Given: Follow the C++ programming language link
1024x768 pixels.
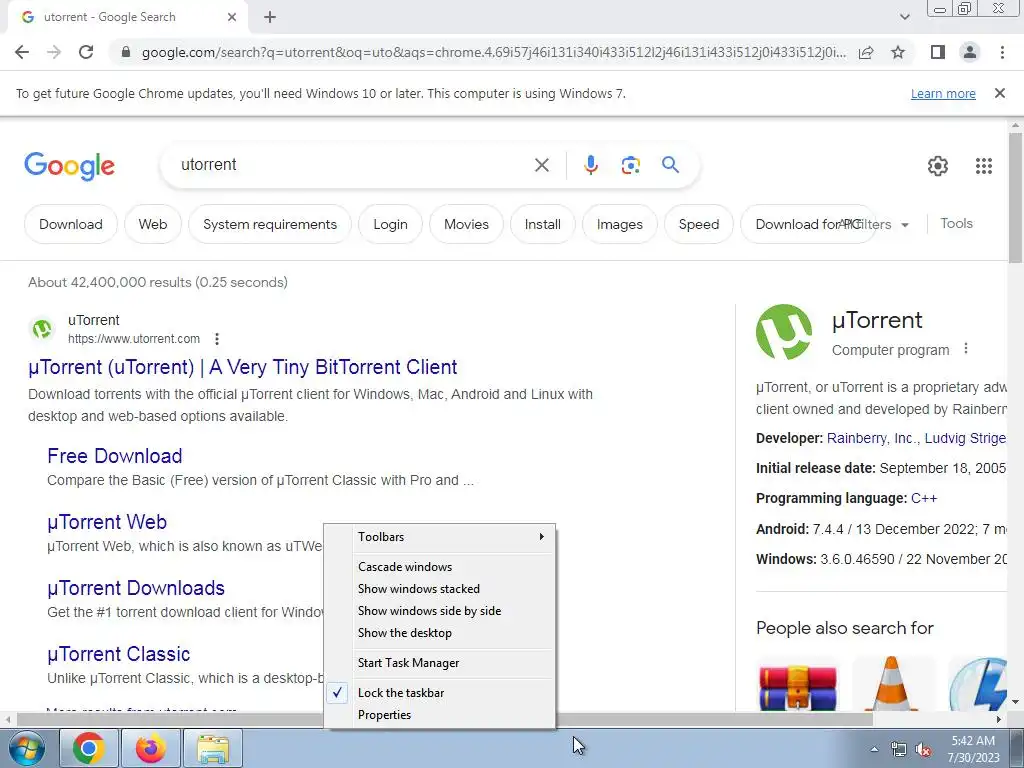Looking at the screenshot, I should click(x=924, y=498).
